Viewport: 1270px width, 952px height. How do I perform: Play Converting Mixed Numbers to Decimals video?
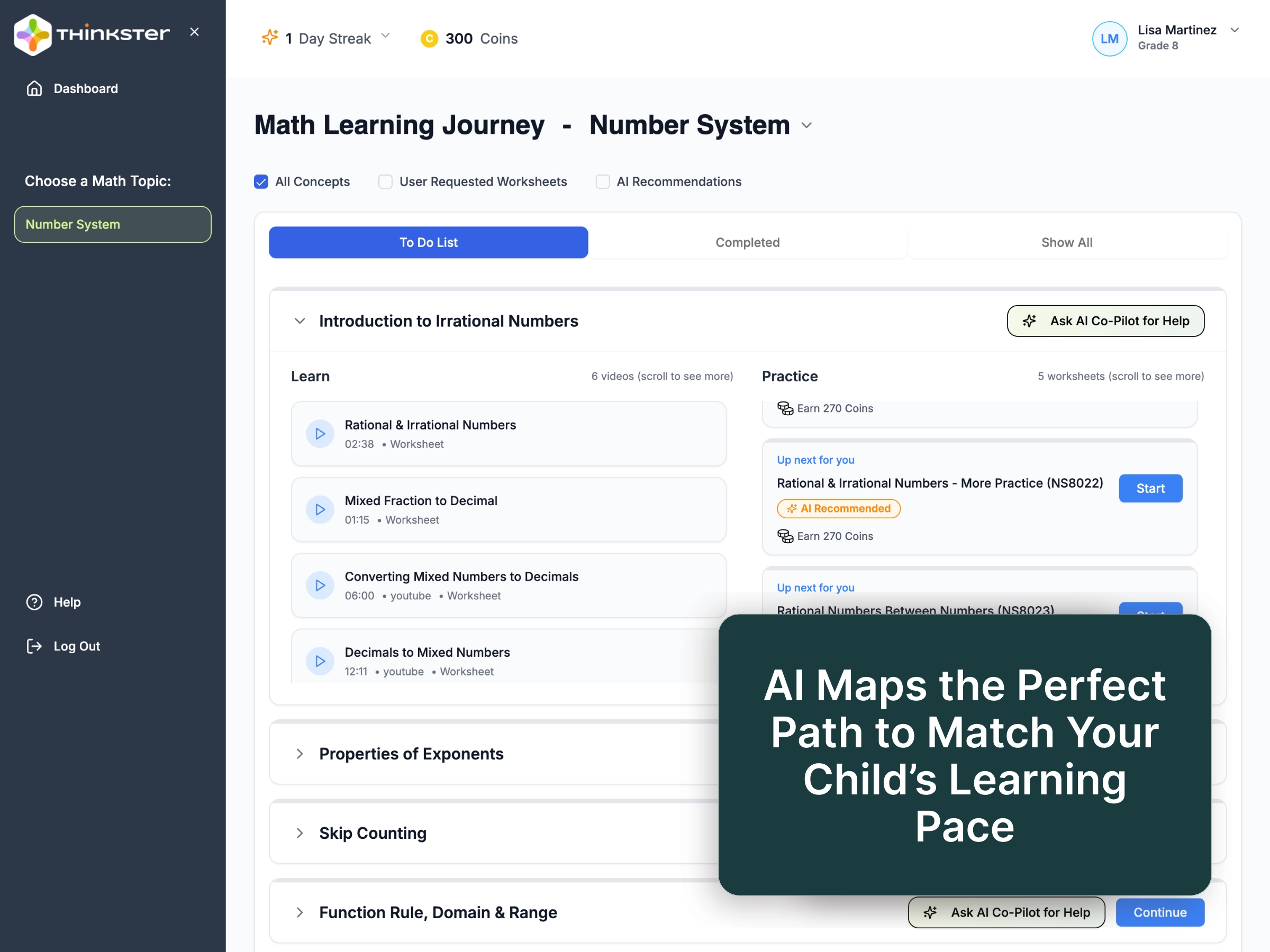pyautogui.click(x=320, y=585)
